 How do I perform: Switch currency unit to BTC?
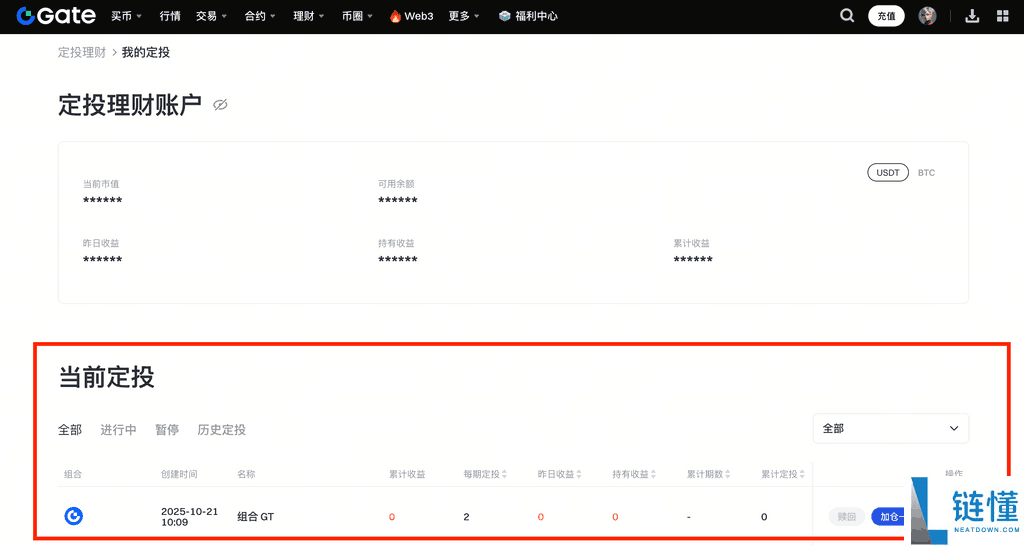pos(926,172)
